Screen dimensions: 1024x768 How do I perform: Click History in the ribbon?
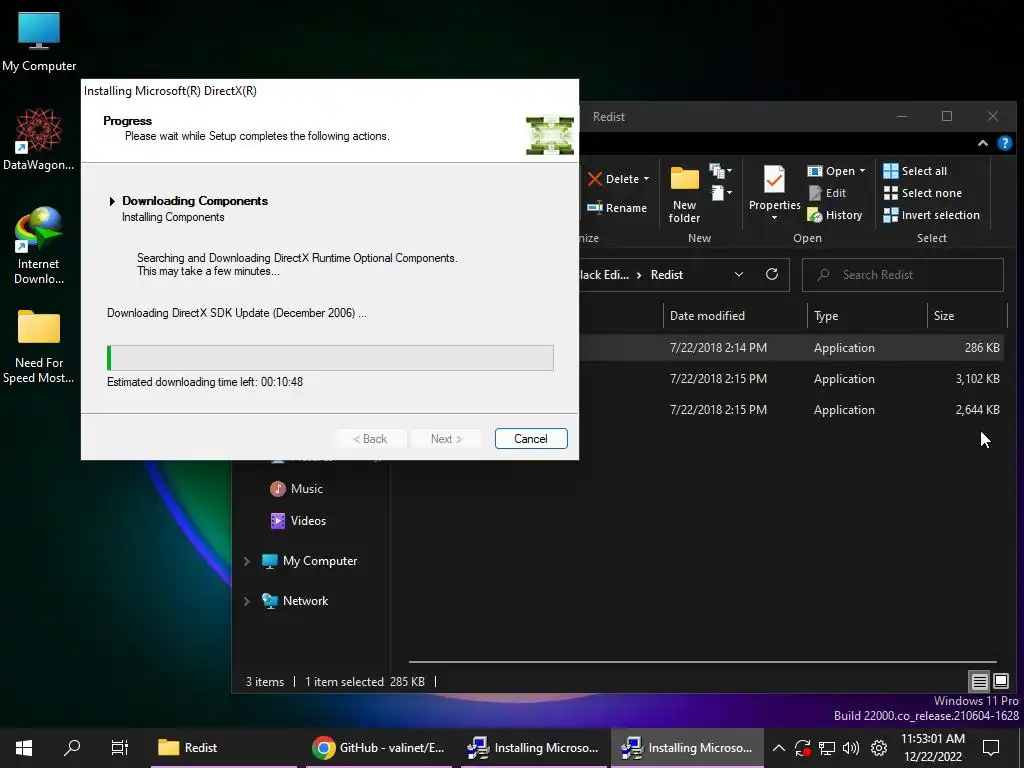[x=835, y=215]
